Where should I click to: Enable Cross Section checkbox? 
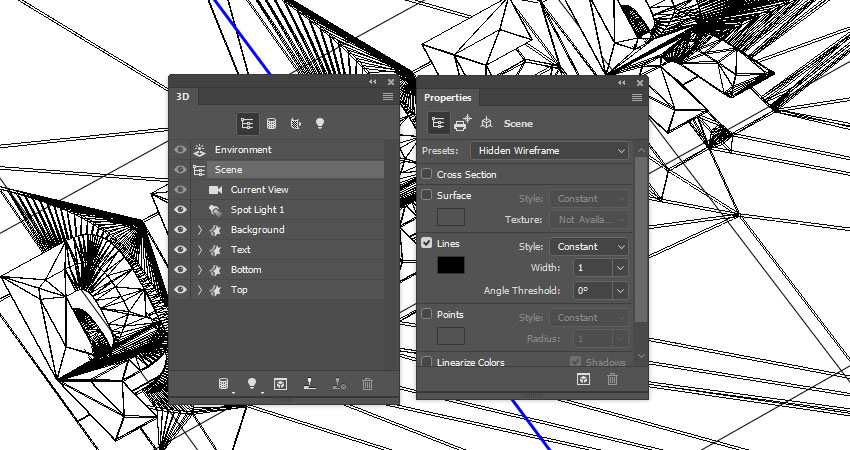coord(427,174)
